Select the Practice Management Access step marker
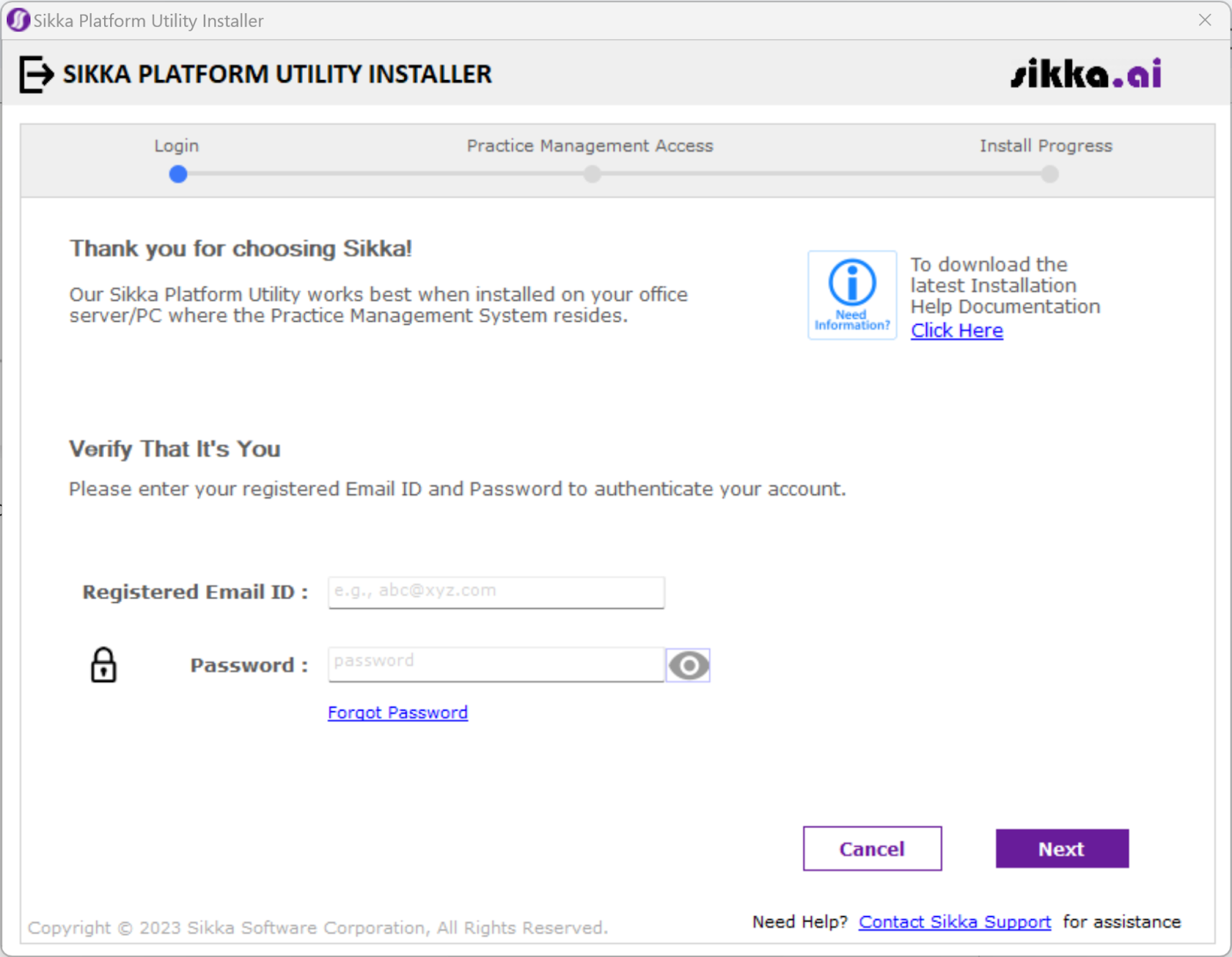 click(x=591, y=174)
